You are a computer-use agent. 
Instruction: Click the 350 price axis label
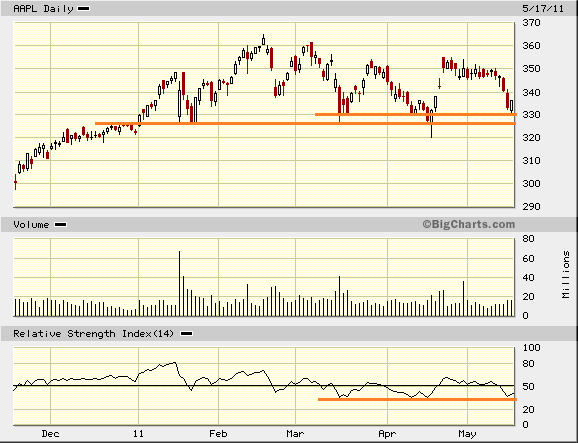point(531,69)
